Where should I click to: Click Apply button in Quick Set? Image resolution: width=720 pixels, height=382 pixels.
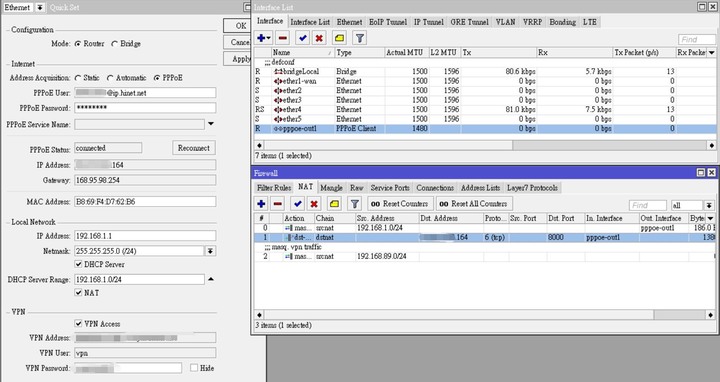[x=237, y=59]
